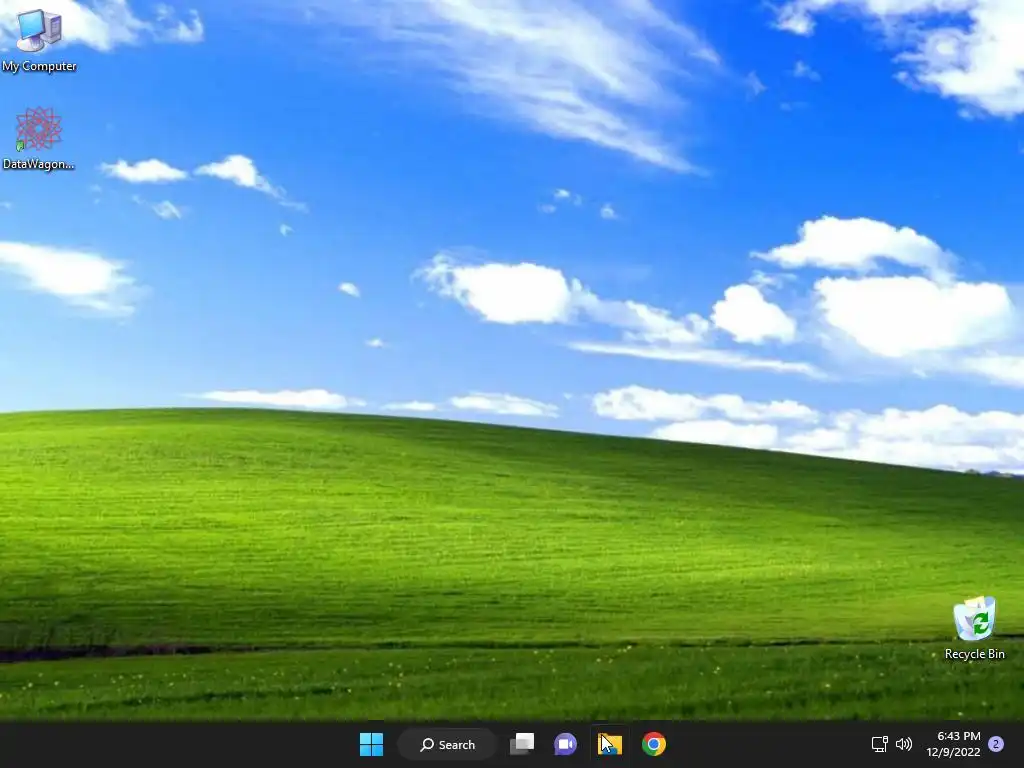Open the Windows Start menu
Screen dimensions: 1024x768
click(372, 744)
